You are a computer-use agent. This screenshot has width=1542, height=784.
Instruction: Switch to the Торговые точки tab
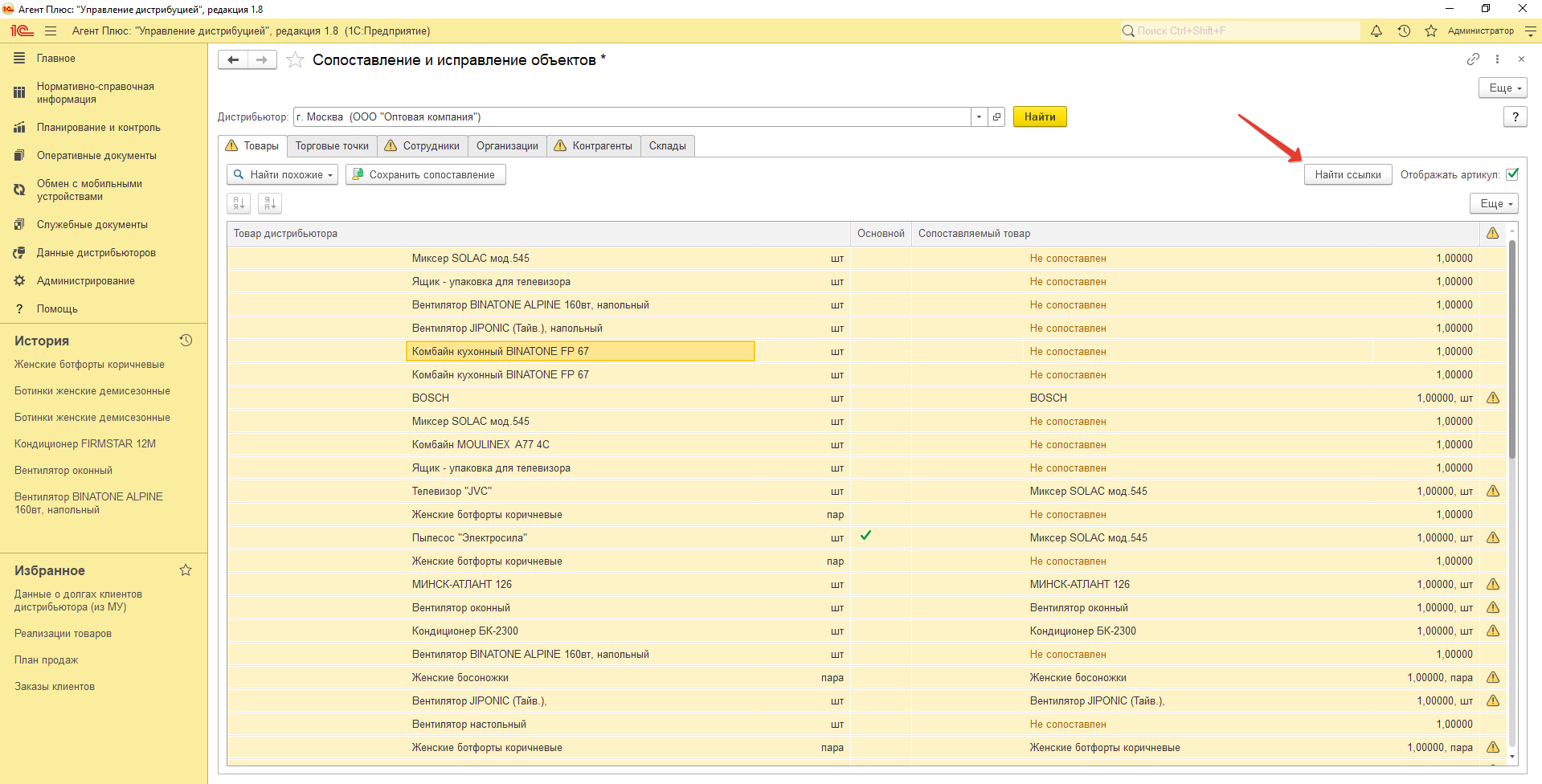[332, 145]
